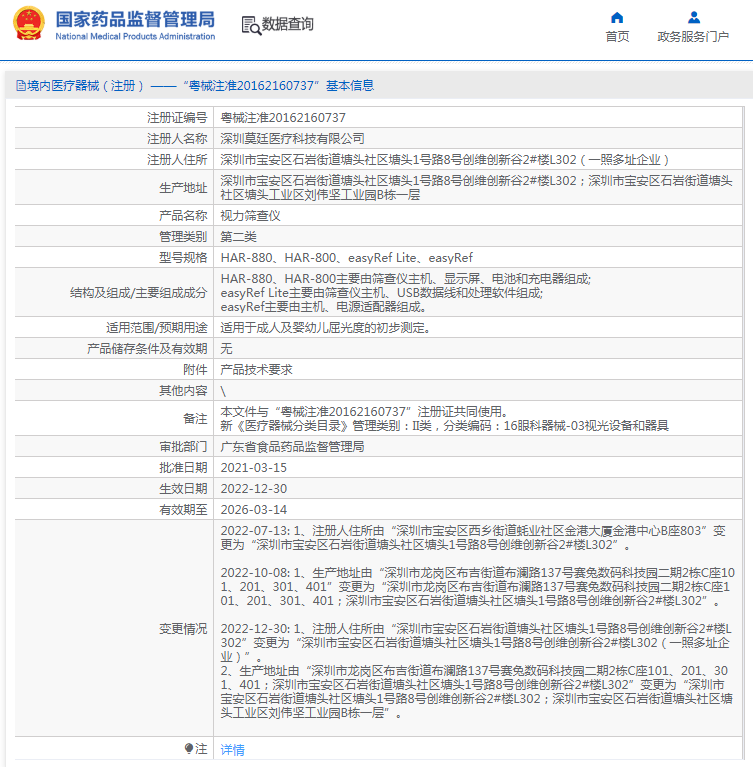Image resolution: width=753 pixels, height=767 pixels.
Task: Click the 型号规格 row label
Action: [183, 258]
